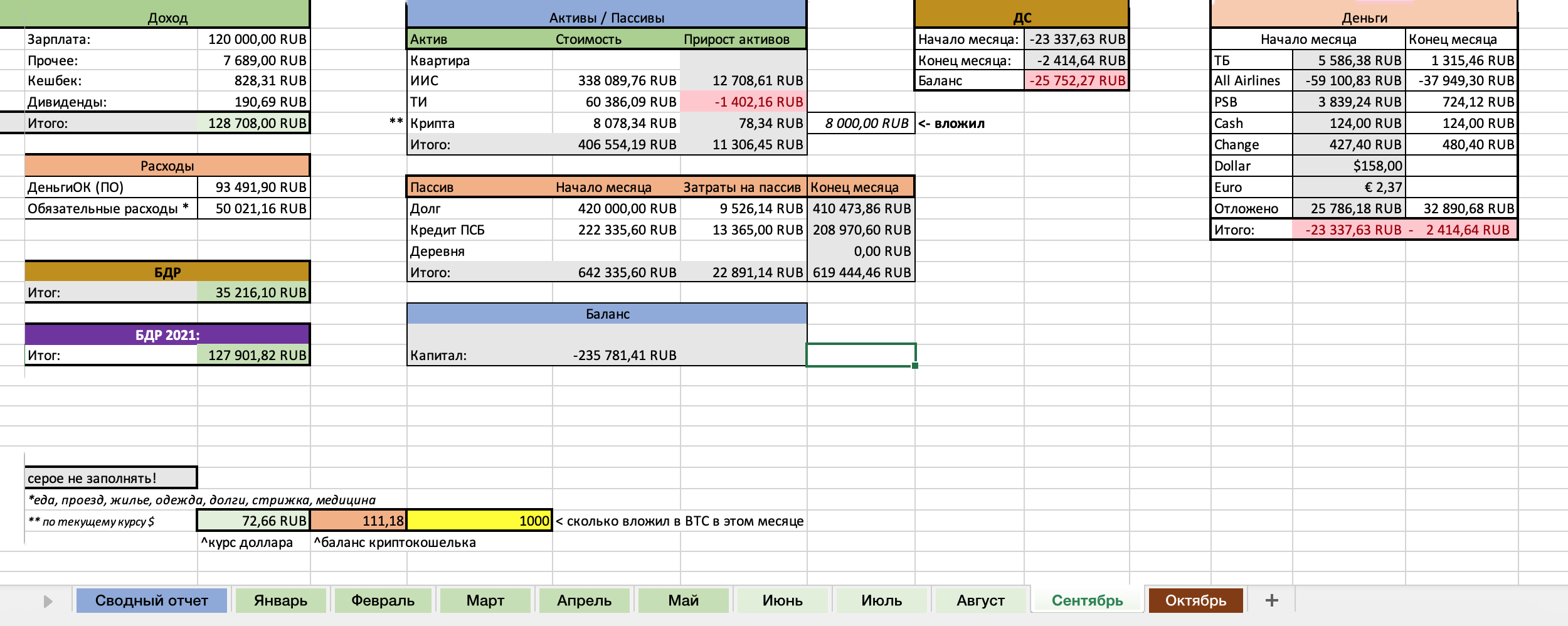1568x626 pixels.
Task: Click the Деньги header cell
Action: (1364, 18)
